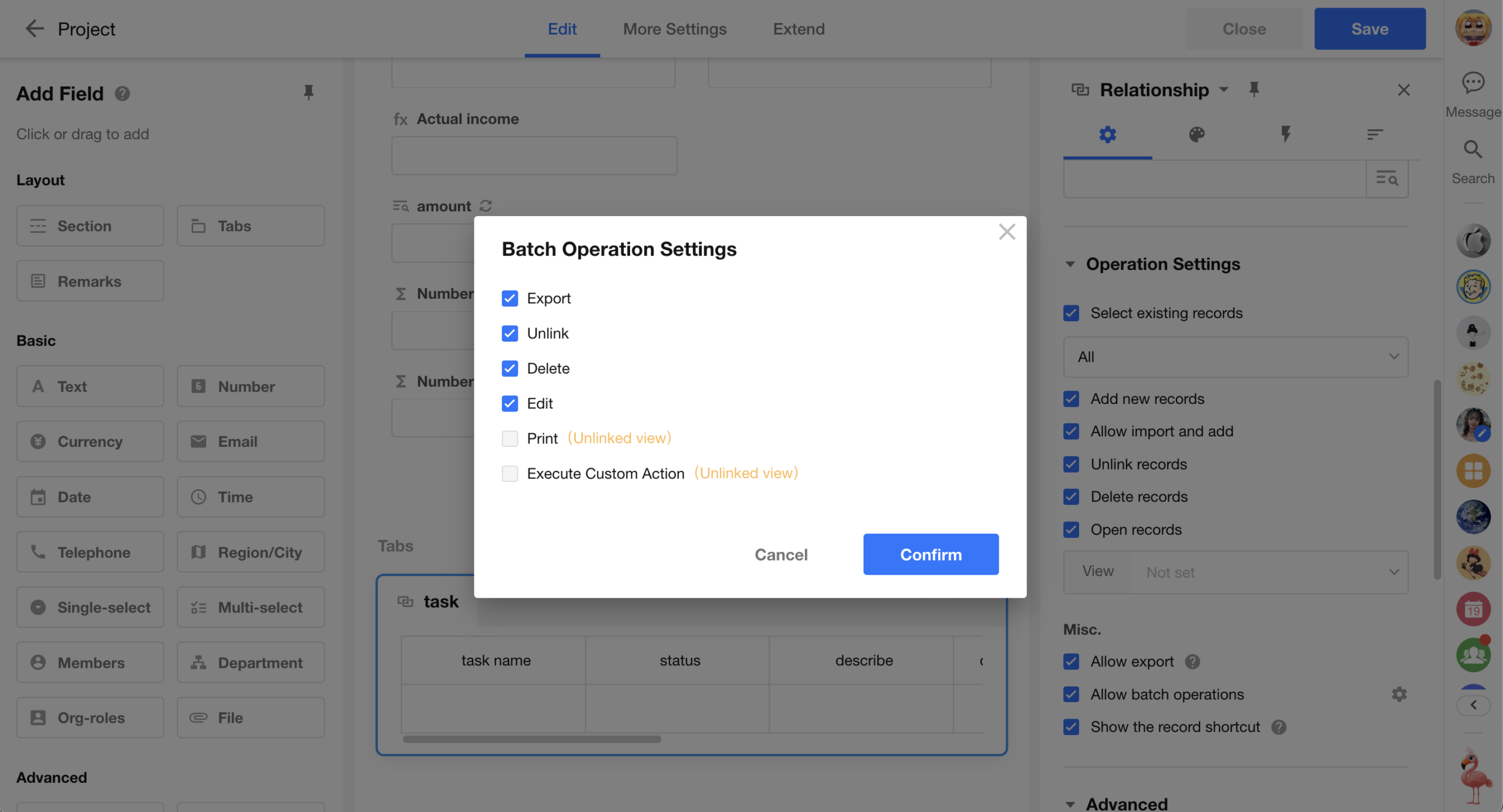The height and width of the screenshot is (812, 1503).
Task: Switch to the palette style icon tab
Action: click(1197, 134)
